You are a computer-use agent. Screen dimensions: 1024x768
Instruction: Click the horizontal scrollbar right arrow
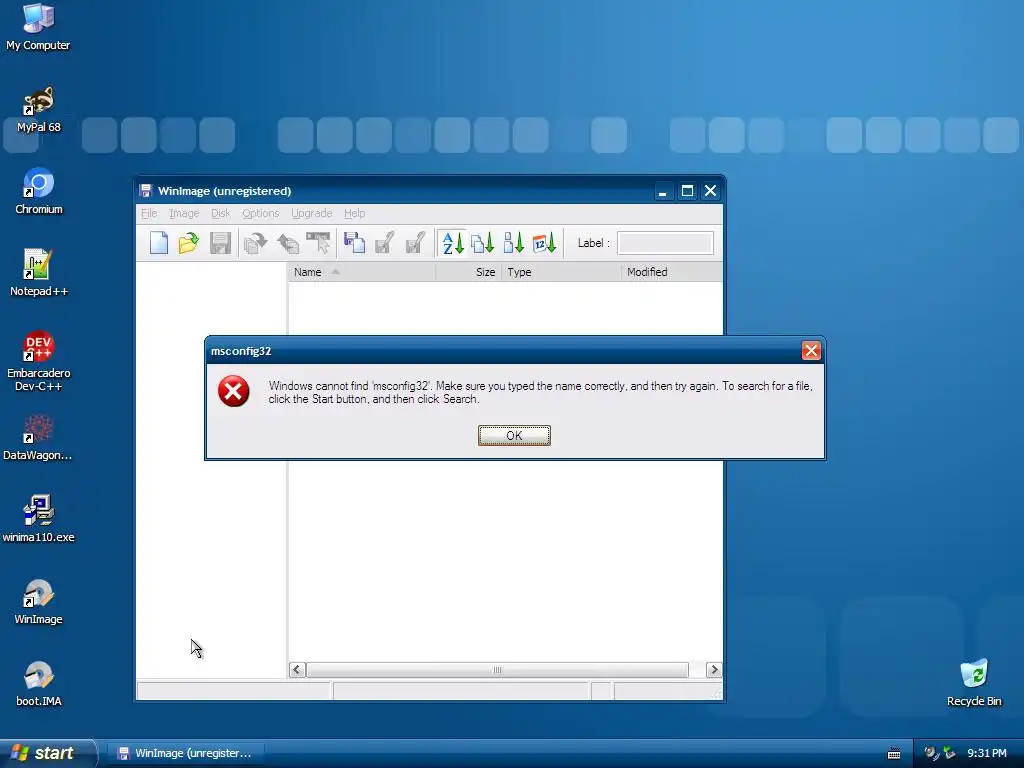[714, 669]
